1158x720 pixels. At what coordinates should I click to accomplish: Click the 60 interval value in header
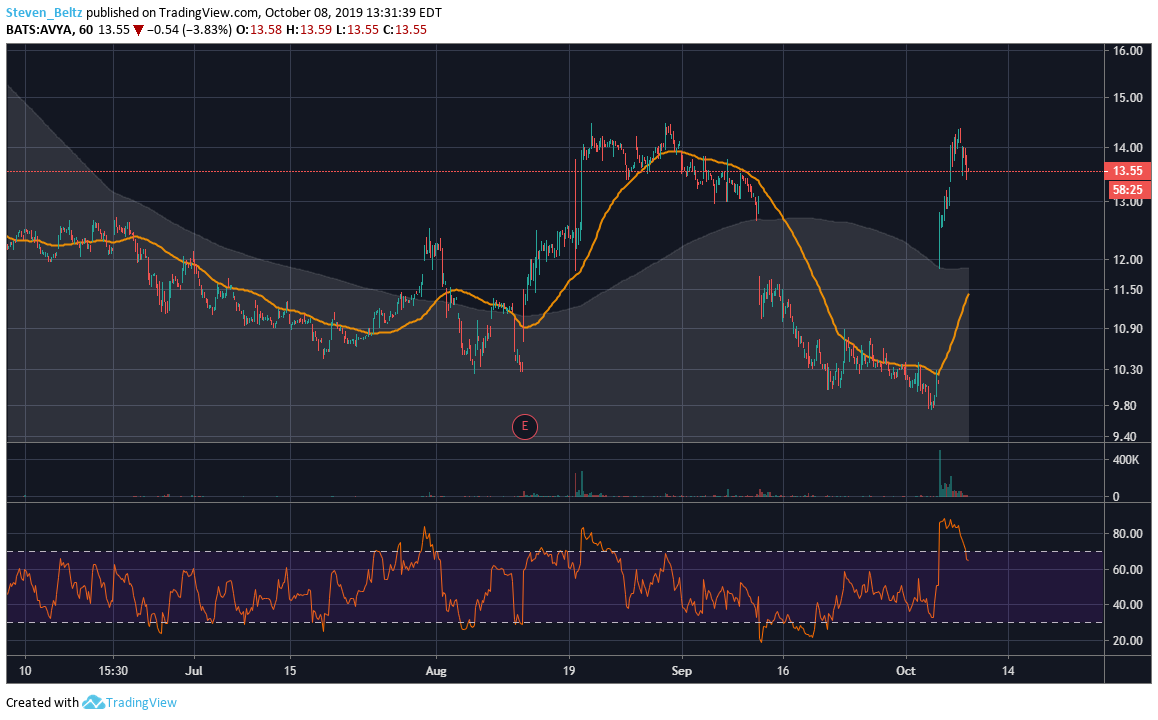tap(86, 30)
